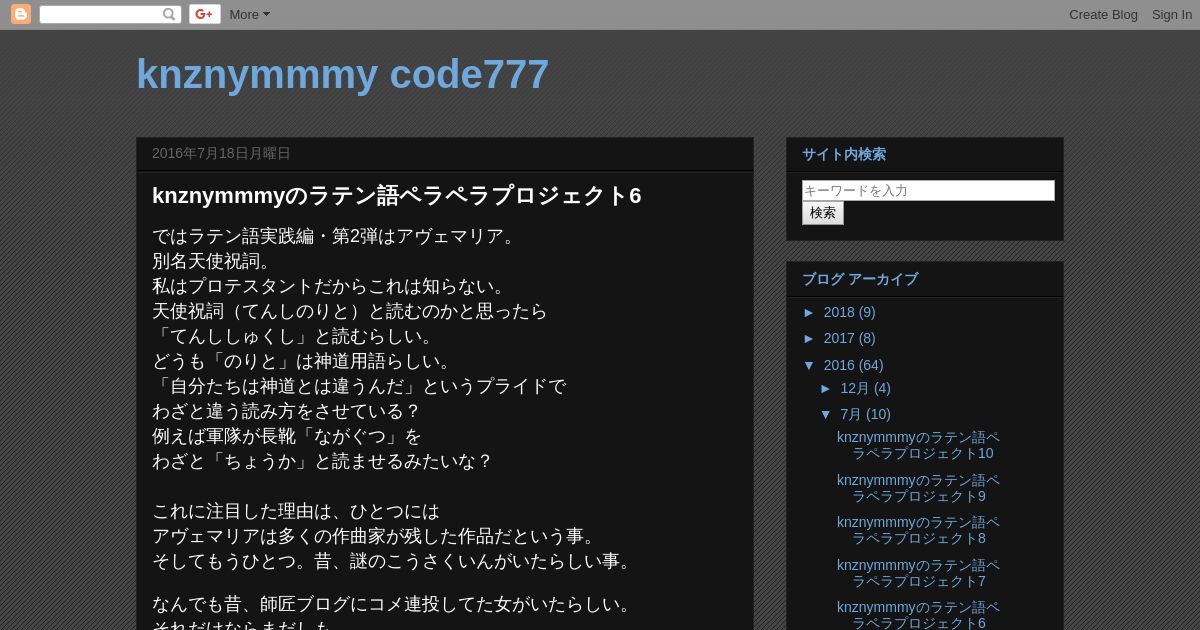Expand the 2017 archive triangle
The image size is (1200, 630).
pyautogui.click(x=810, y=338)
